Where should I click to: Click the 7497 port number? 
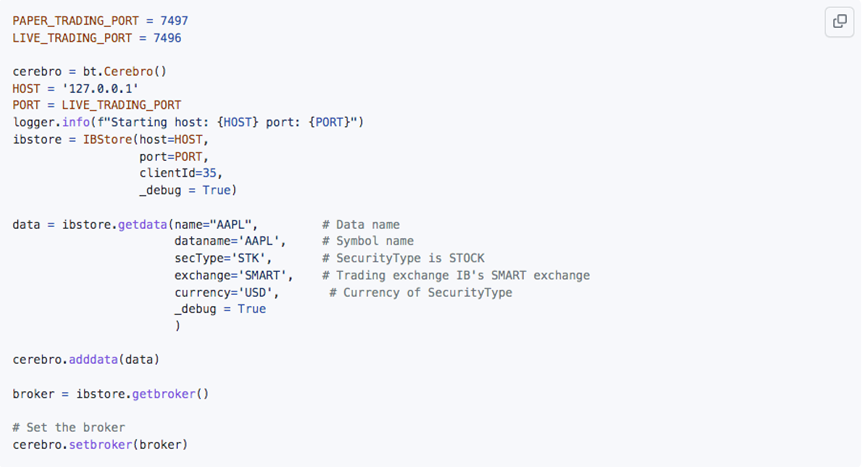(174, 21)
